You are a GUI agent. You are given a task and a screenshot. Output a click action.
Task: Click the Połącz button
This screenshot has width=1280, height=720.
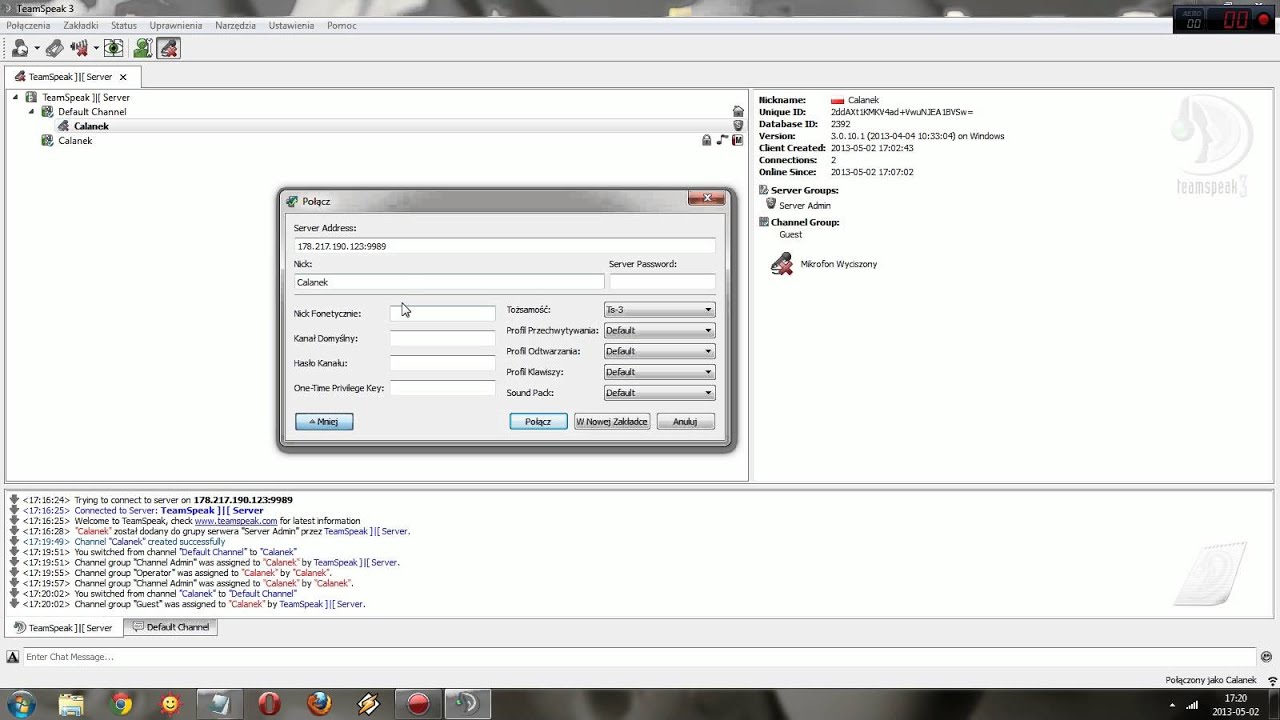point(538,422)
